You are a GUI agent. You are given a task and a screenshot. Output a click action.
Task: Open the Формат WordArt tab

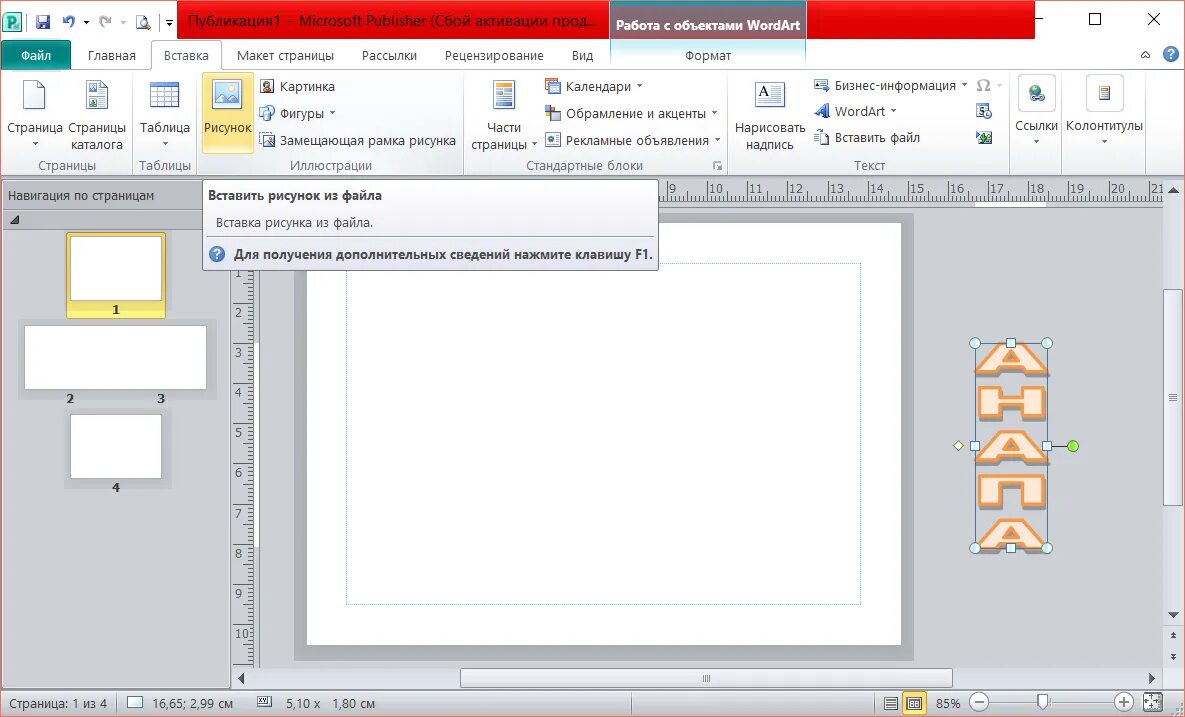707,55
